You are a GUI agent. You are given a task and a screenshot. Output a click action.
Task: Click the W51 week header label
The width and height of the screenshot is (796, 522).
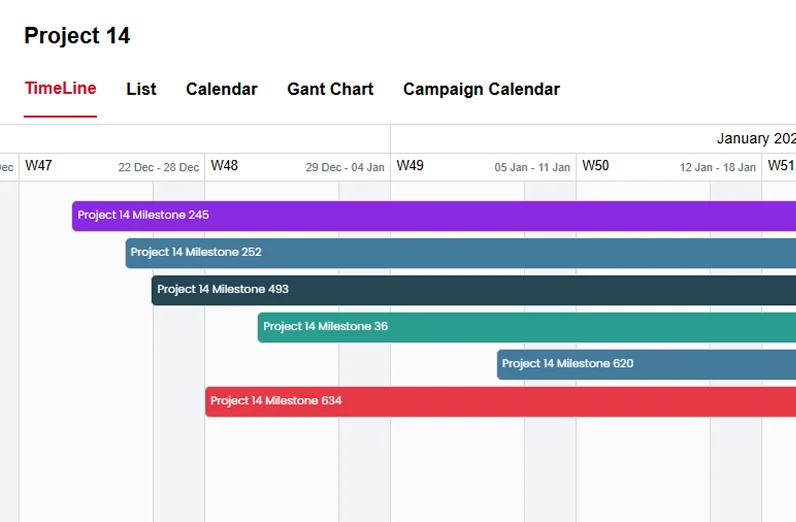pos(781,166)
